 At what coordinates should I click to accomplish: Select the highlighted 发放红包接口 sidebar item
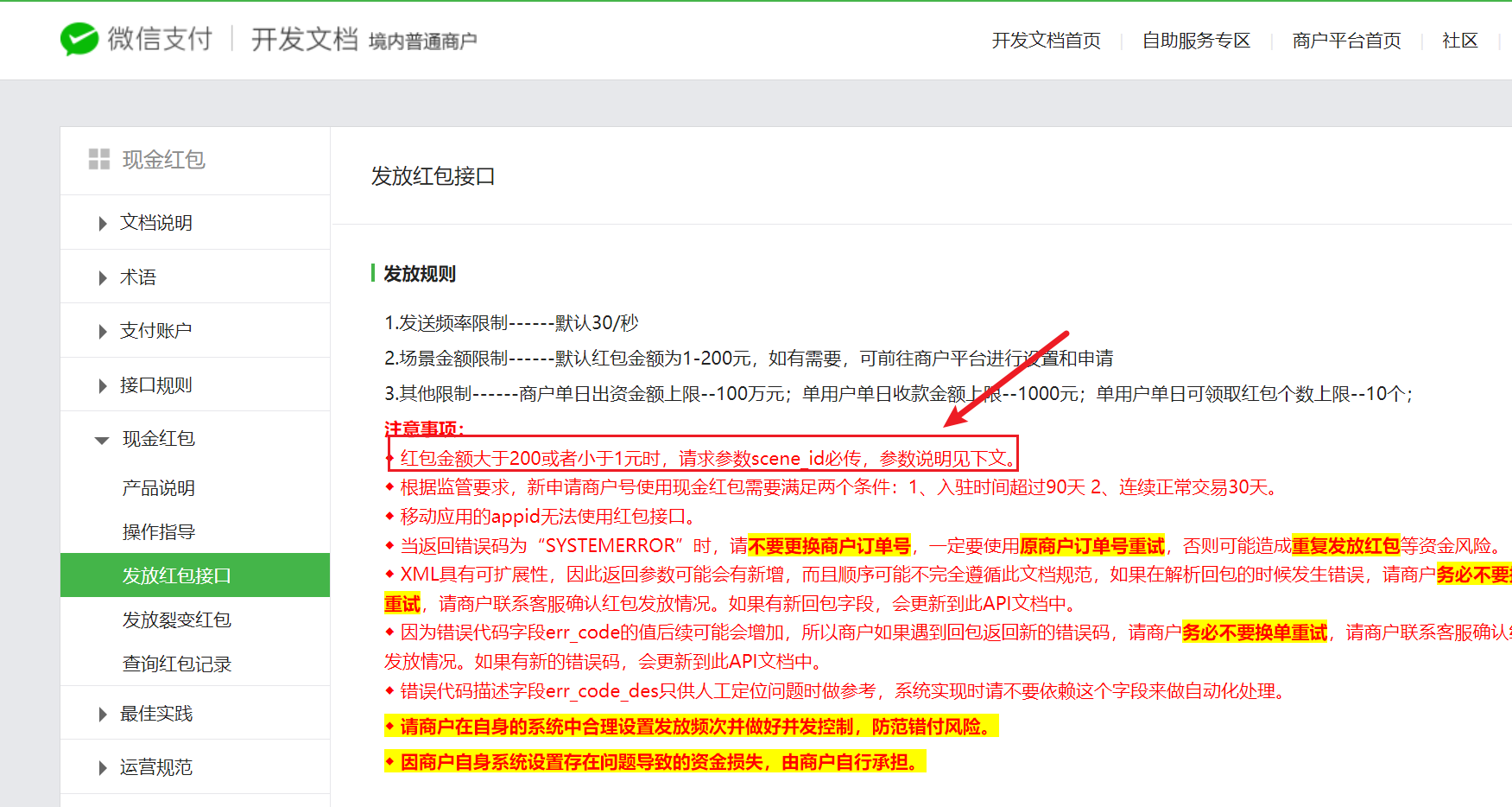[x=195, y=575]
